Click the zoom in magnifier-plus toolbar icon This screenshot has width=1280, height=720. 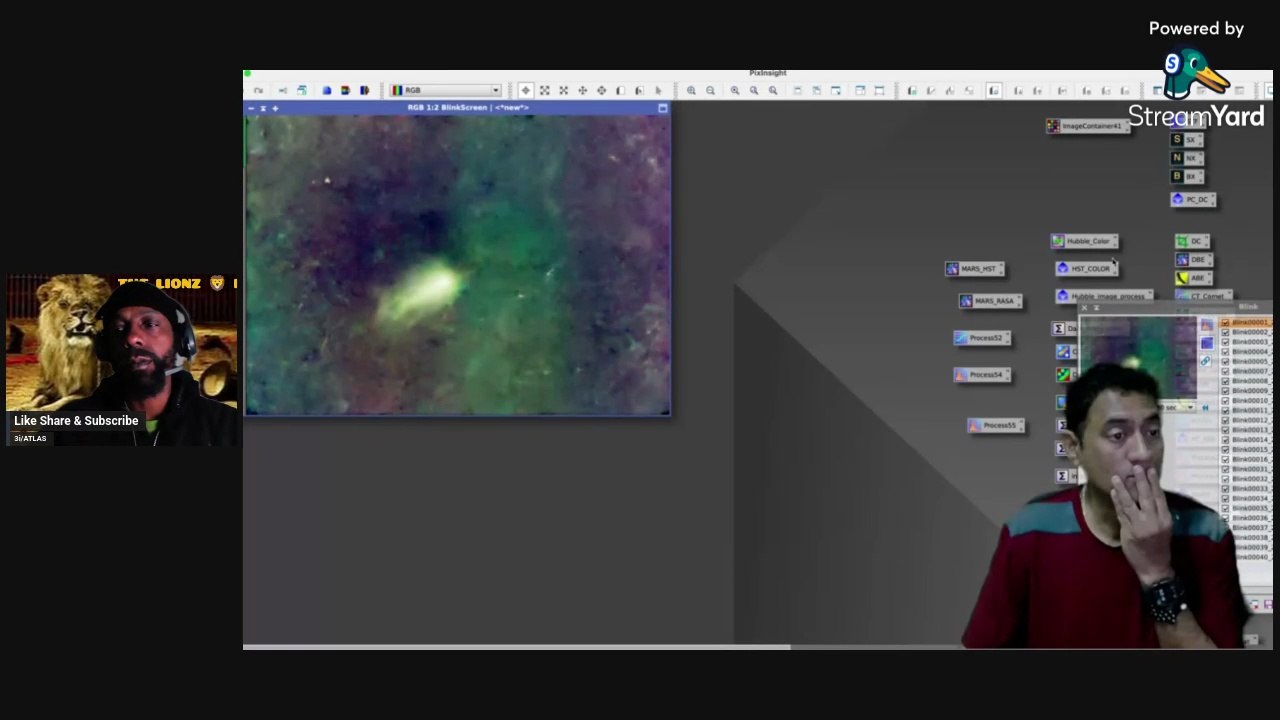click(x=691, y=91)
